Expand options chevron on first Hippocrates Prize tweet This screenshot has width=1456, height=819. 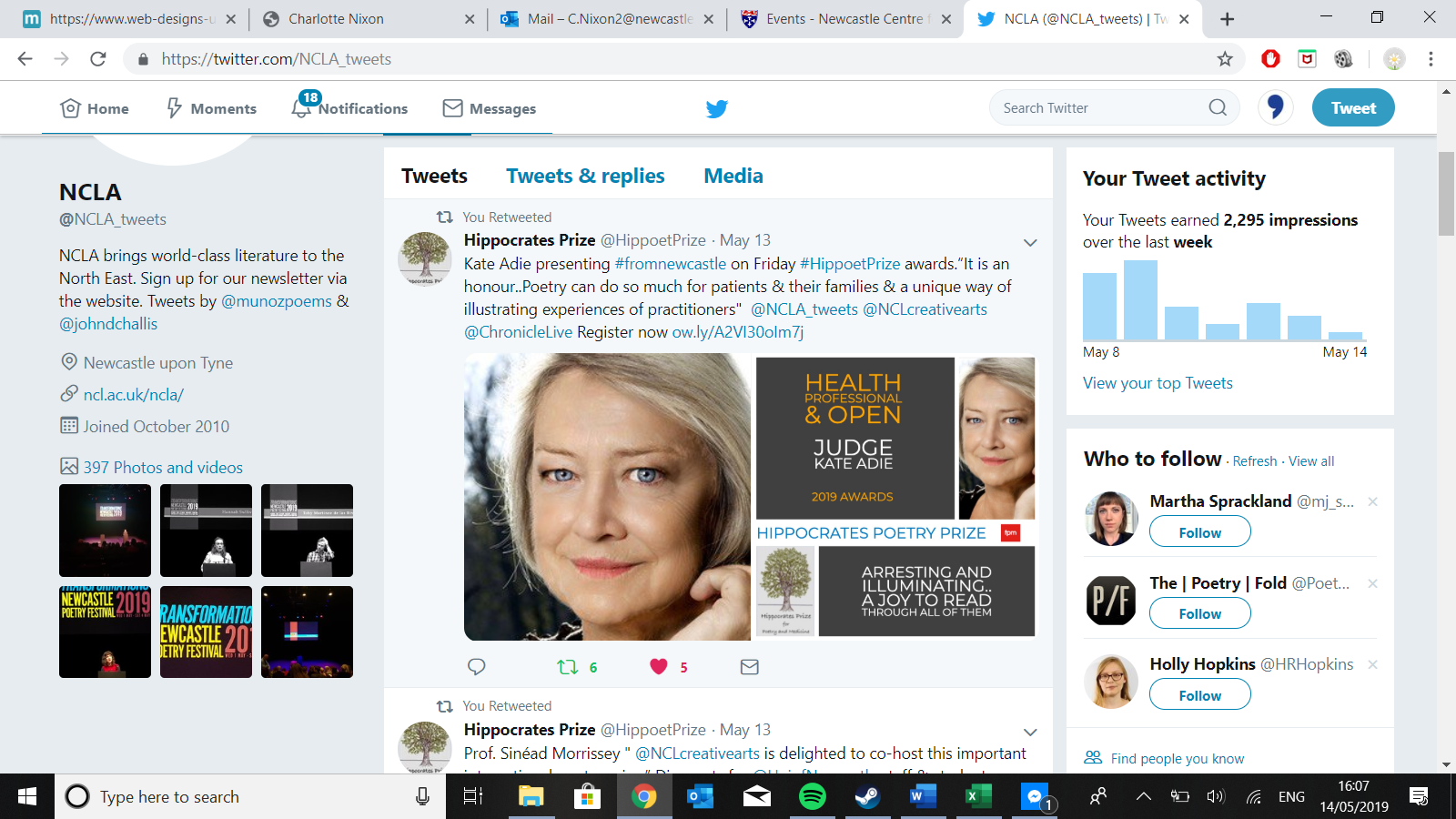pyautogui.click(x=1030, y=243)
